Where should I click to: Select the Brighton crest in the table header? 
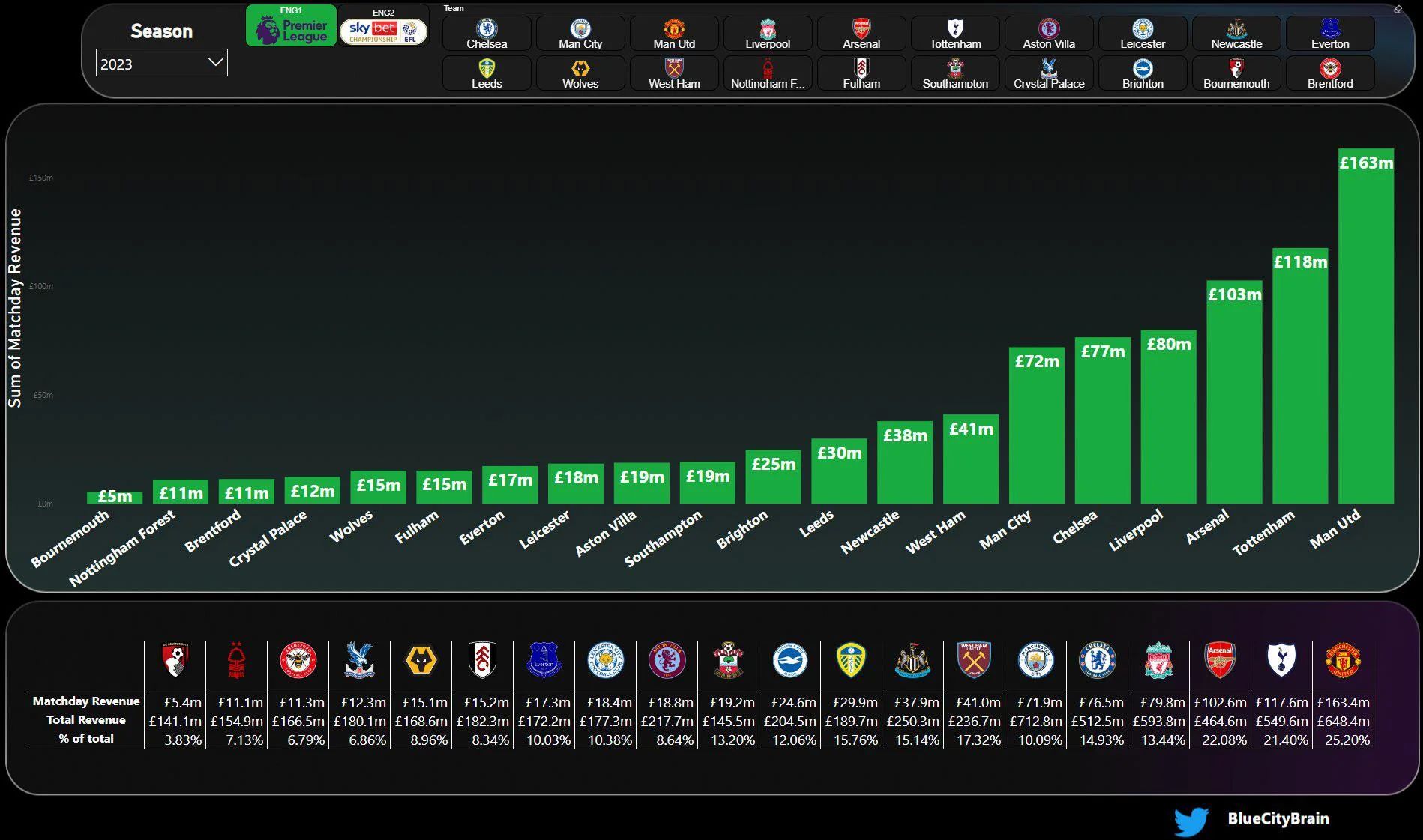pos(789,660)
